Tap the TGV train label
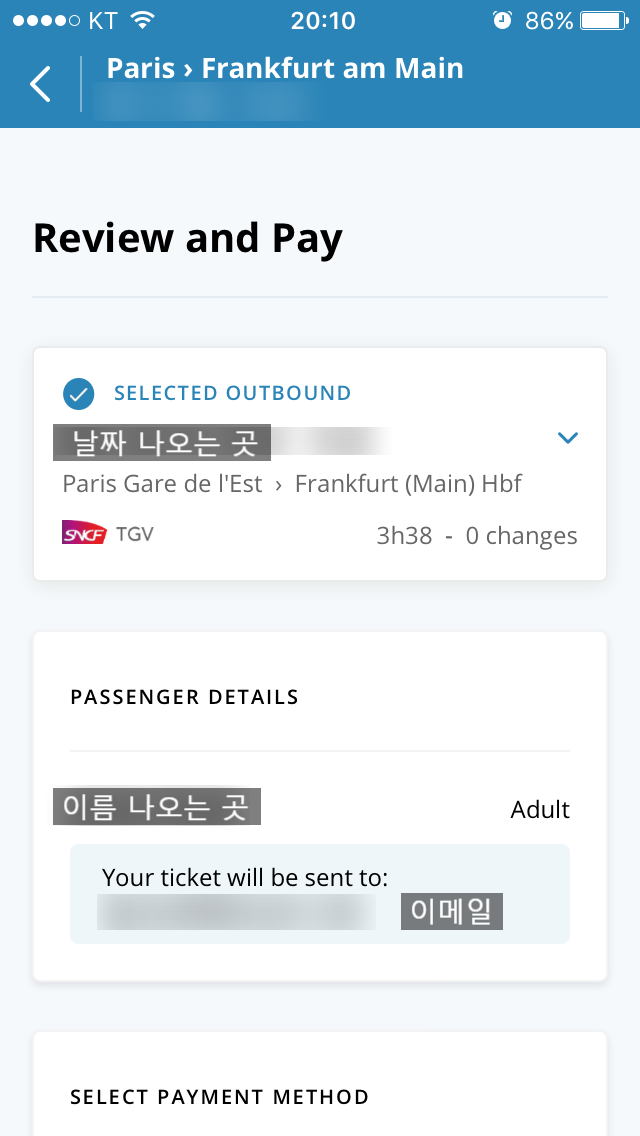The height and width of the screenshot is (1136, 640). [x=135, y=533]
